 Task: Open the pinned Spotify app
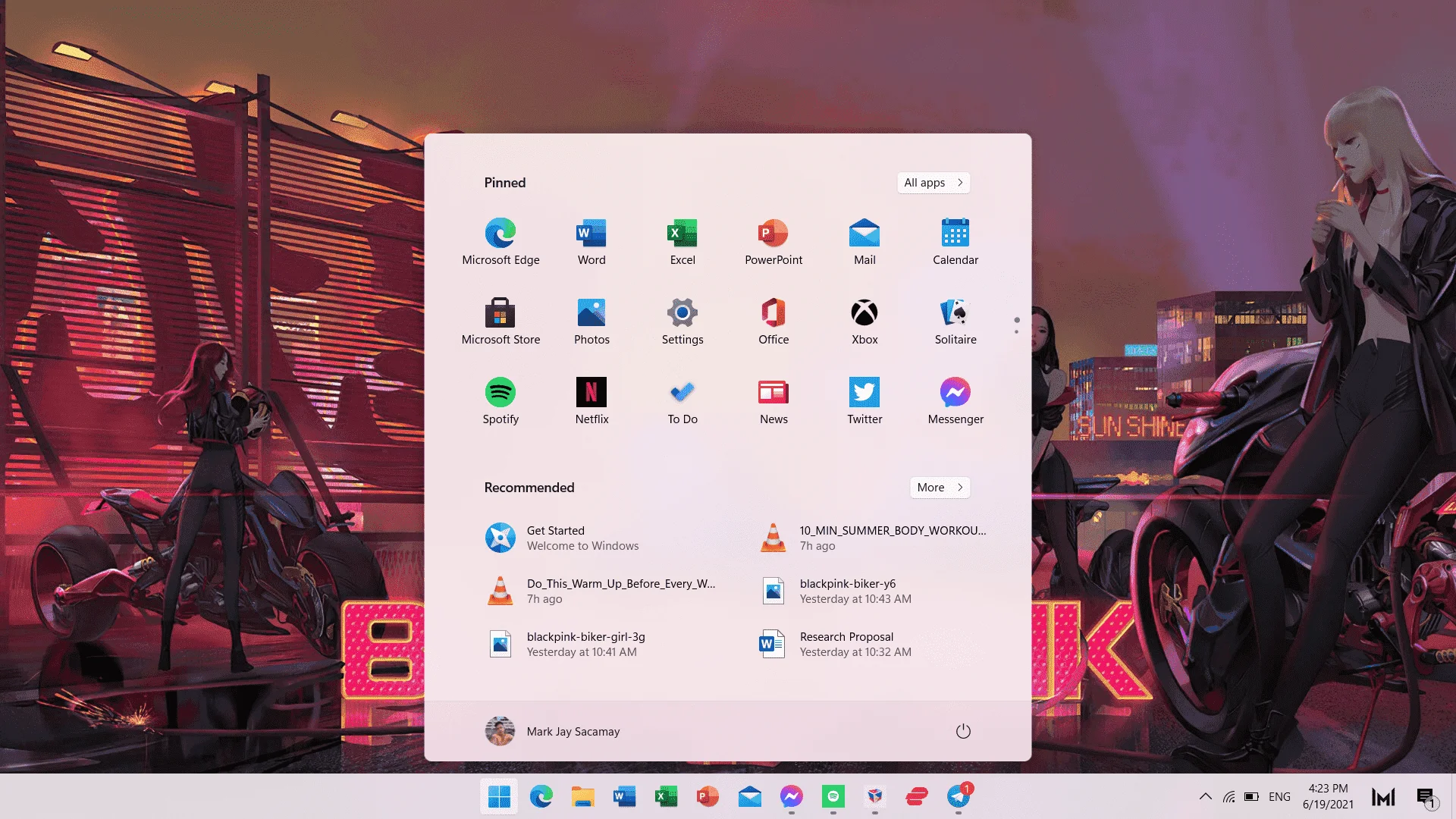[x=500, y=401]
